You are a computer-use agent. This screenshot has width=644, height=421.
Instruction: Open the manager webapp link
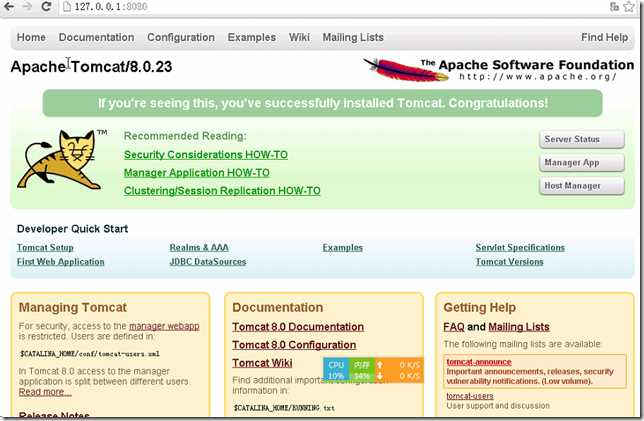164,326
